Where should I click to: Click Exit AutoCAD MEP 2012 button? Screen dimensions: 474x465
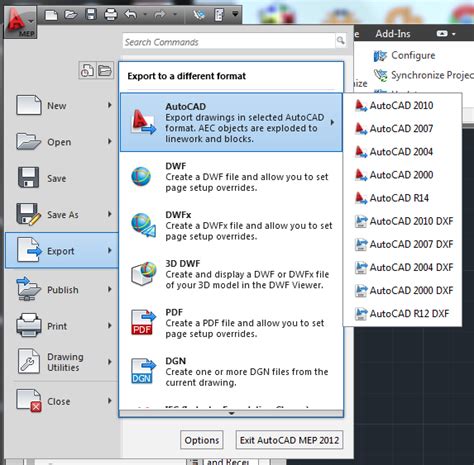(x=289, y=440)
